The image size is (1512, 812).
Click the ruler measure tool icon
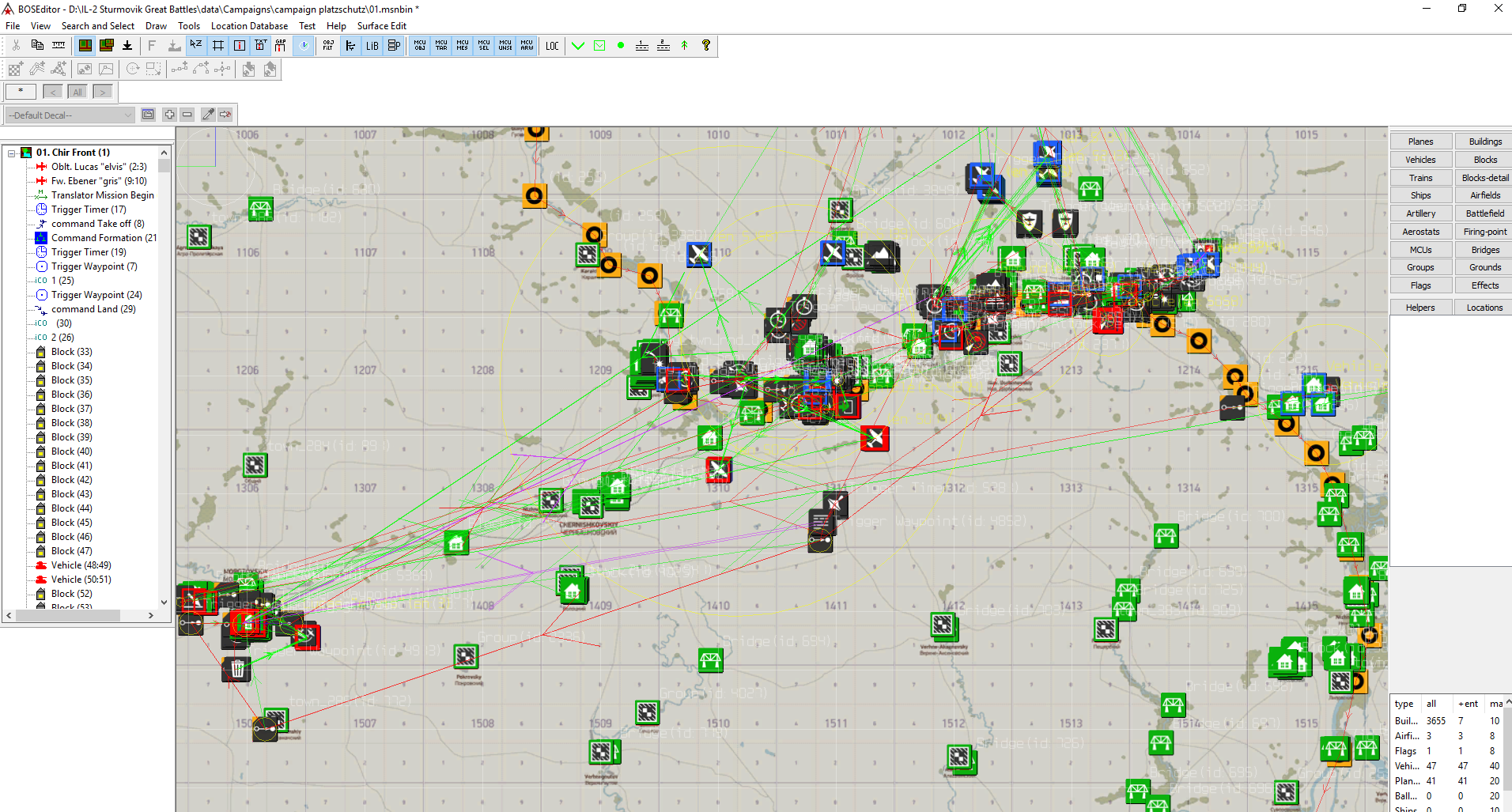tap(59, 46)
